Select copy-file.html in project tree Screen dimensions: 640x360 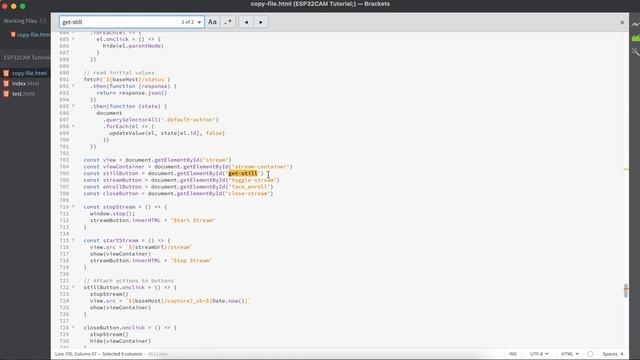pos(29,73)
